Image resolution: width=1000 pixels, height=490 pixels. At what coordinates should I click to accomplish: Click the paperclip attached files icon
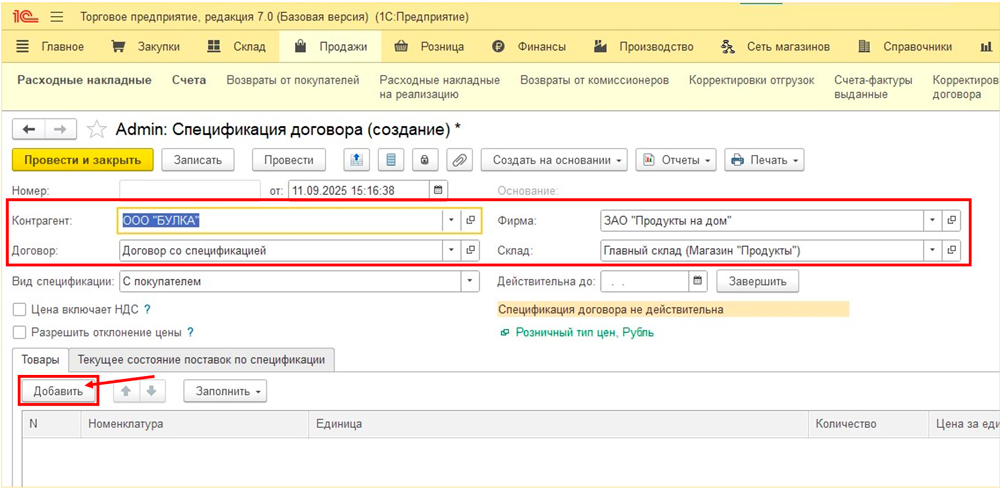[459, 160]
